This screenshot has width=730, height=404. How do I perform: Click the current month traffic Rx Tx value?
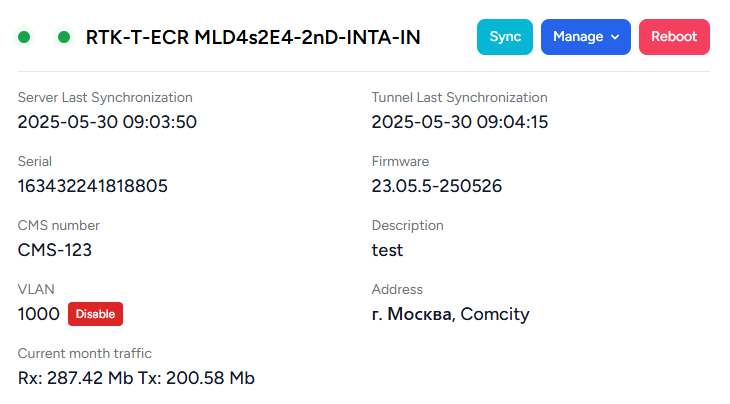[x=136, y=378]
